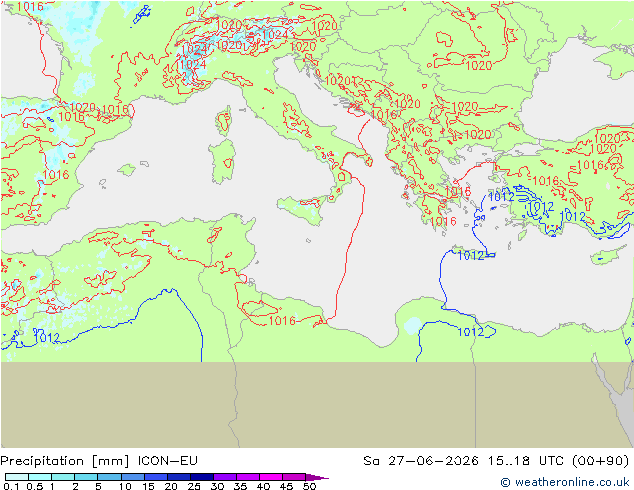Select the legend swatch between 10 and 15
Viewport: 634px width, 490px height.
pos(133,477)
